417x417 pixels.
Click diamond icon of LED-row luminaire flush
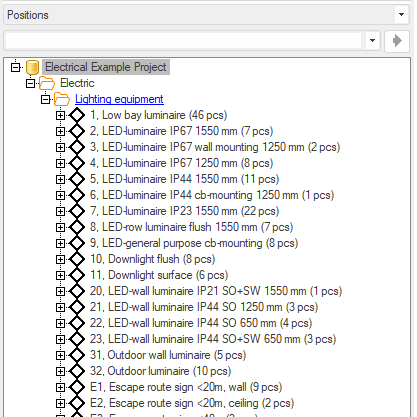[77, 227]
